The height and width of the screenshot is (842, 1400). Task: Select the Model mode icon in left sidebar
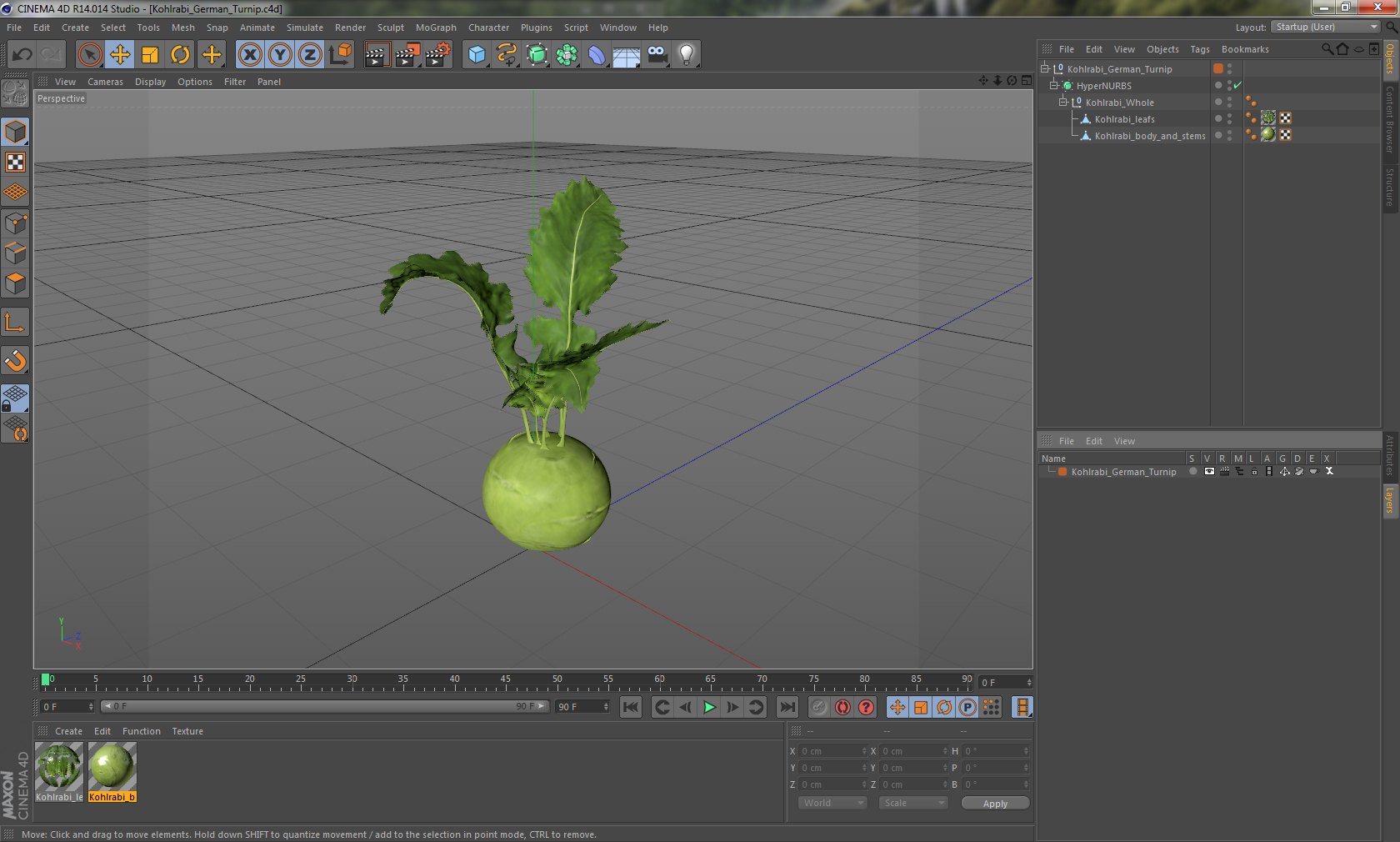click(x=16, y=132)
